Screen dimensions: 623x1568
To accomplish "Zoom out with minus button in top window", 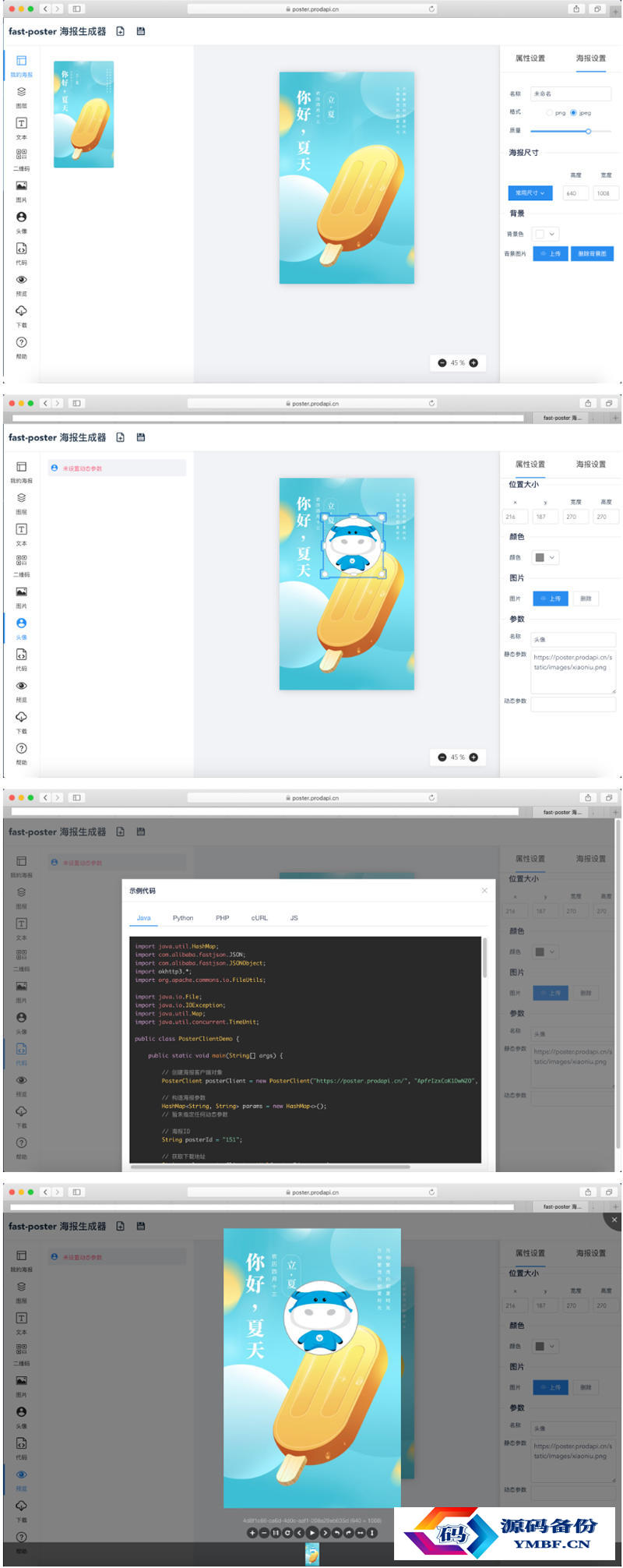I will 442,363.
